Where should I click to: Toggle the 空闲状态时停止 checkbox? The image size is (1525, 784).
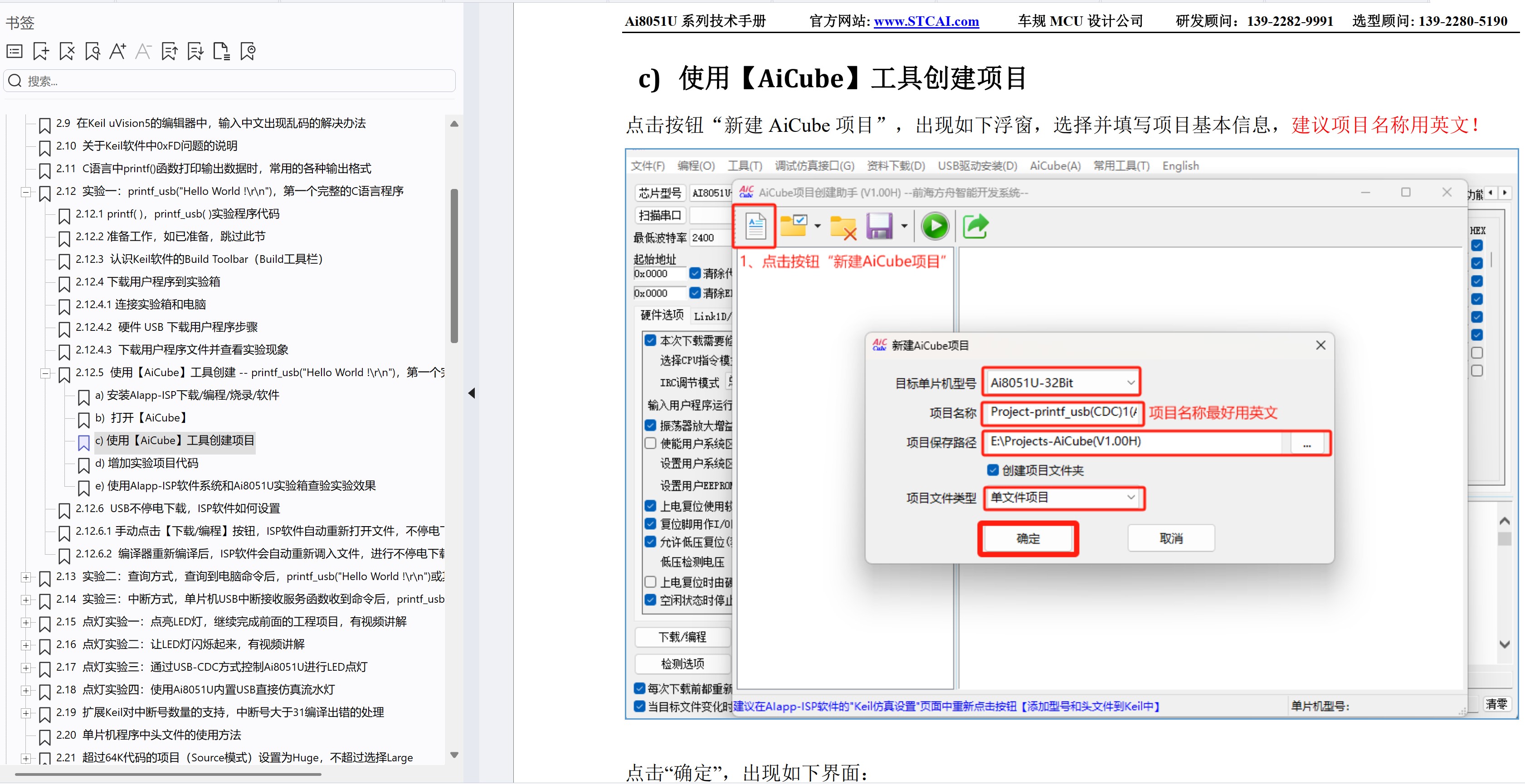[x=650, y=600]
